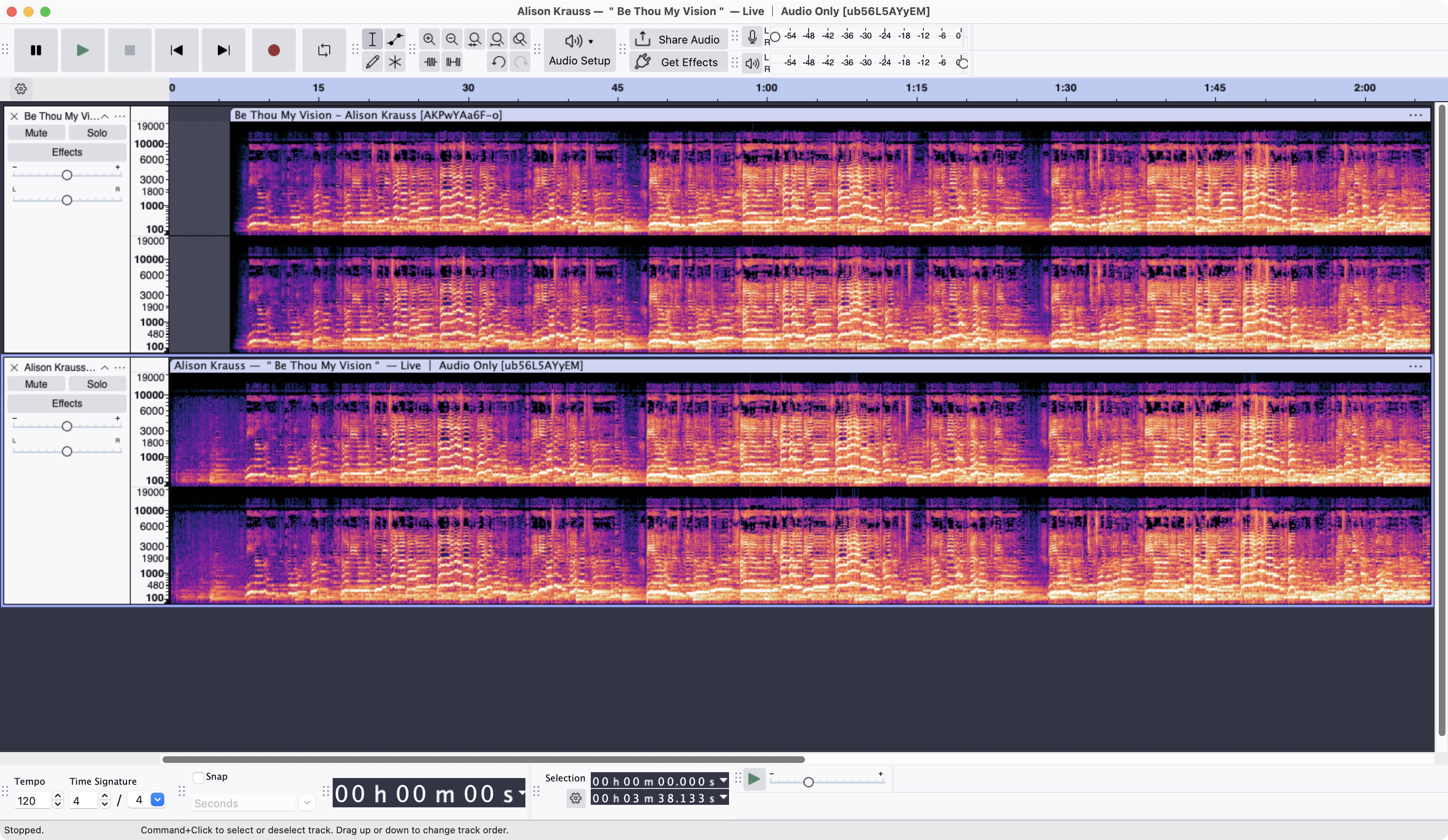Screen dimensions: 1448x840
Task: Click the Share Audio button
Action: click(679, 39)
